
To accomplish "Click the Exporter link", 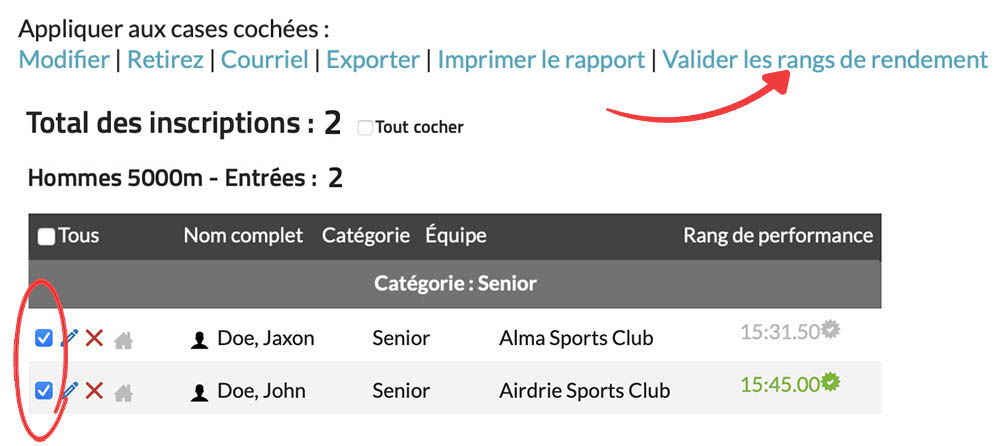I will click(x=373, y=60).
